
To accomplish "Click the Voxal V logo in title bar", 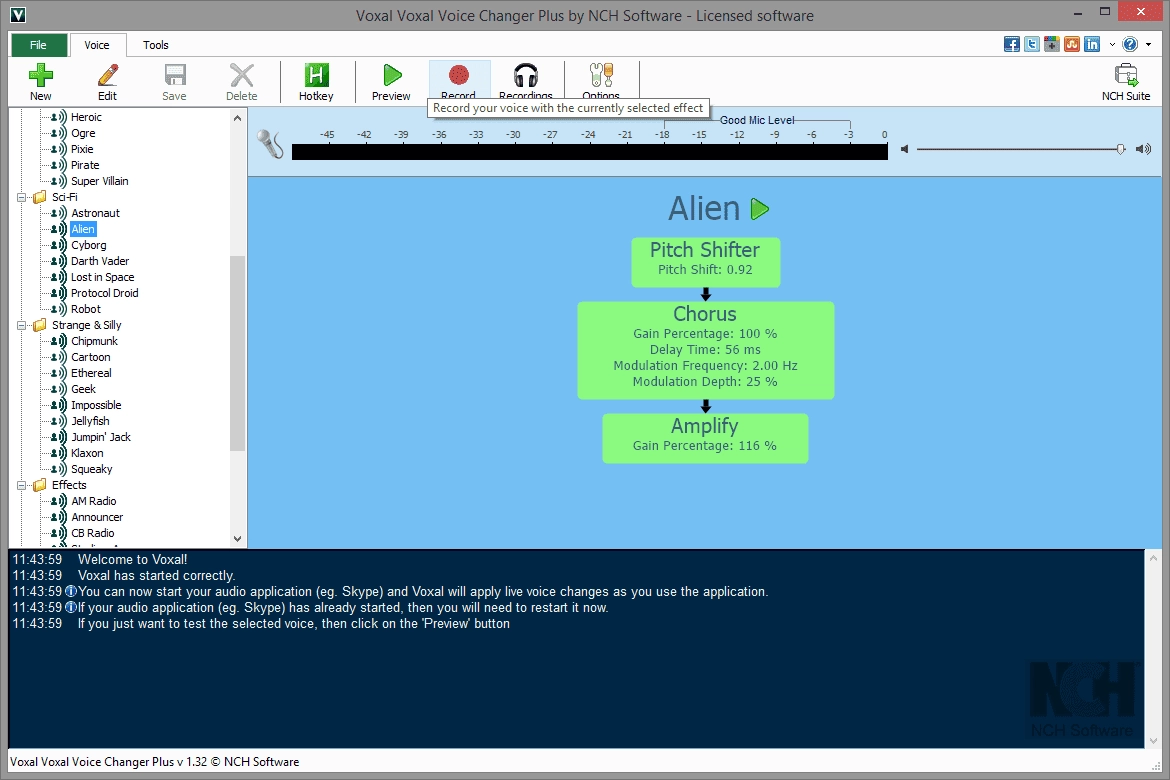I will coord(18,15).
